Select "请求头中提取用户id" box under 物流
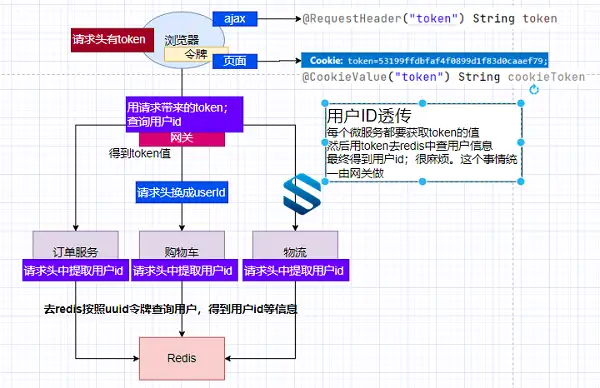Screen dimensions: 600x388 [296, 271]
